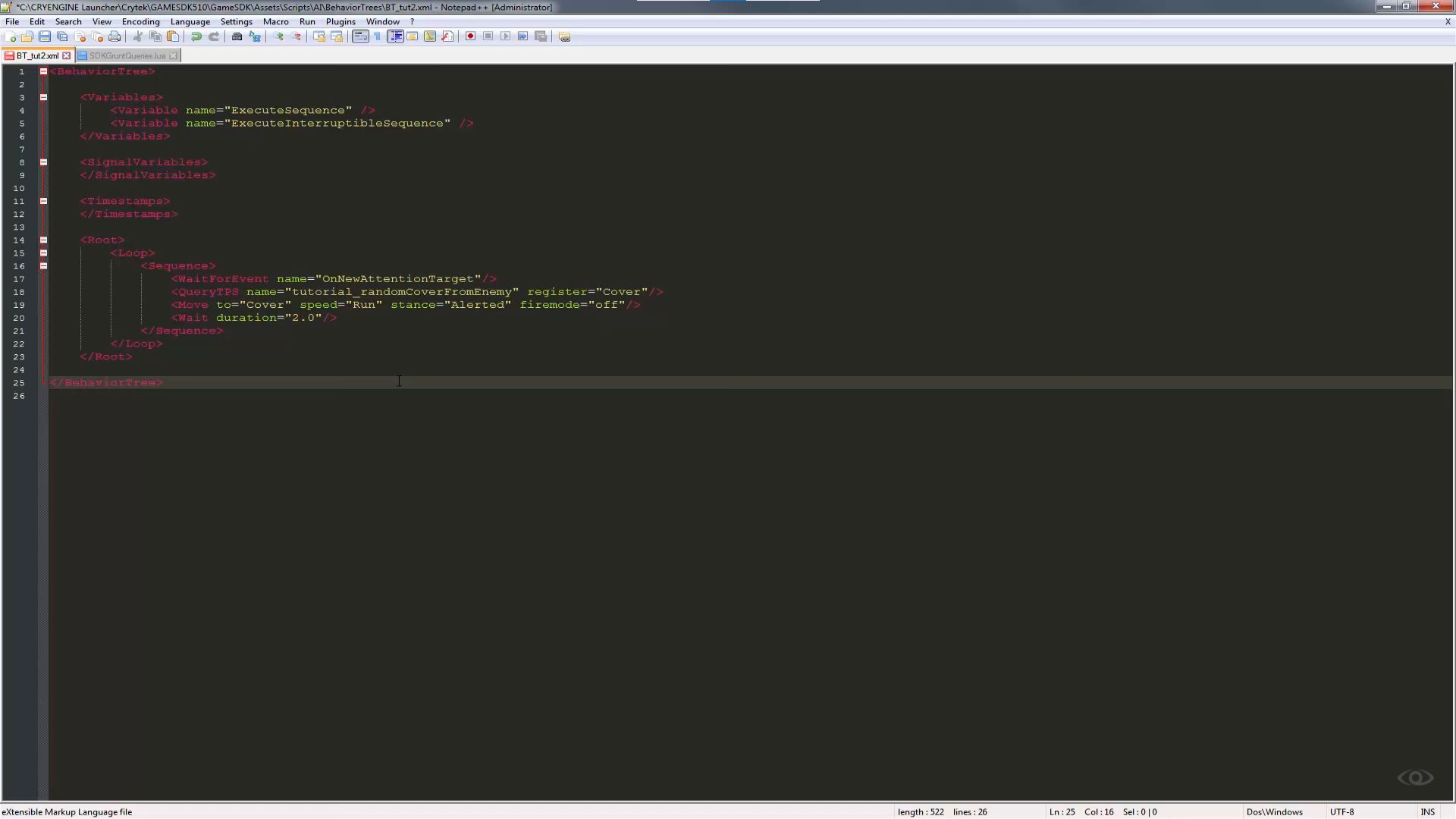The height and width of the screenshot is (819, 1456).
Task: Collapse the Root node fold marker
Action: click(43, 240)
